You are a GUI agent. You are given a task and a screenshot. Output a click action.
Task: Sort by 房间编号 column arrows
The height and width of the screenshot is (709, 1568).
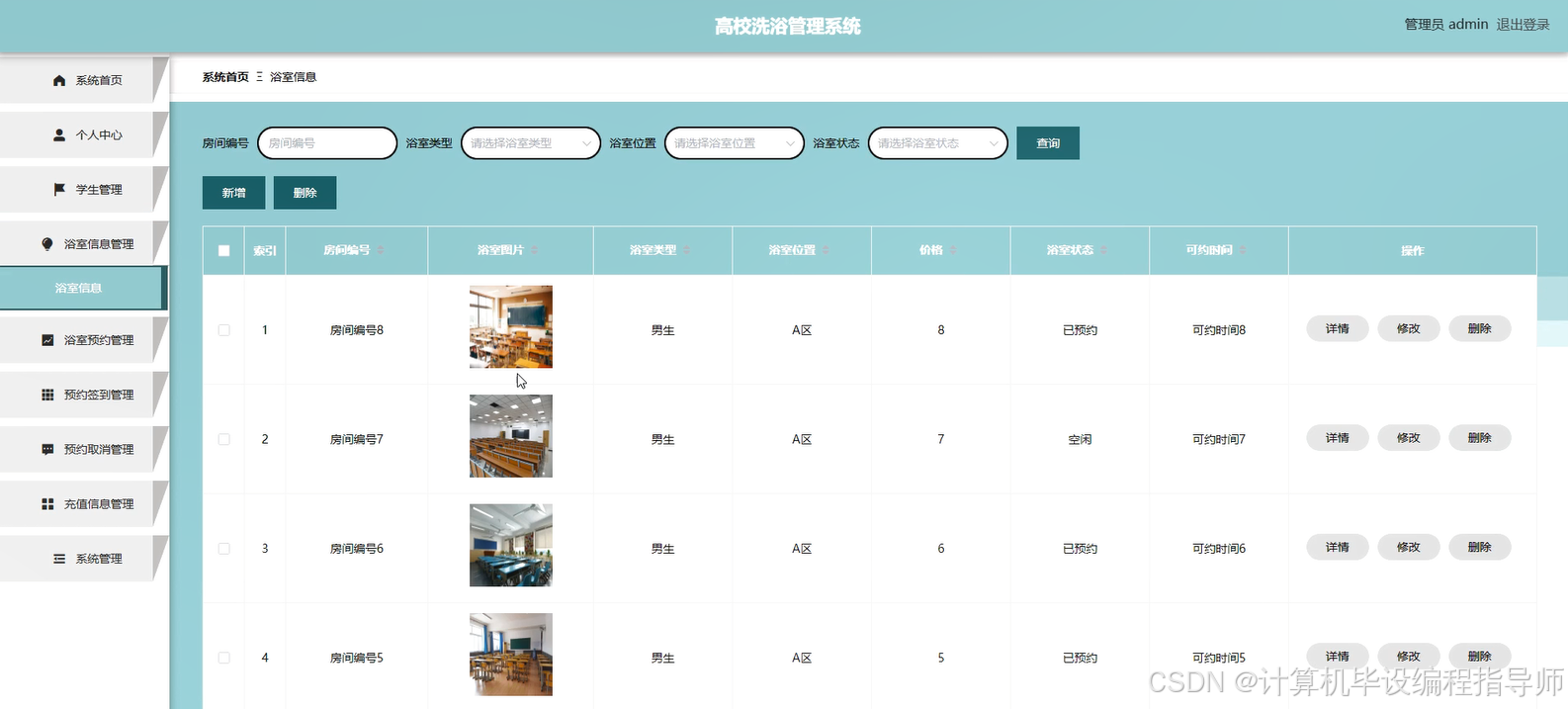pyautogui.click(x=381, y=250)
